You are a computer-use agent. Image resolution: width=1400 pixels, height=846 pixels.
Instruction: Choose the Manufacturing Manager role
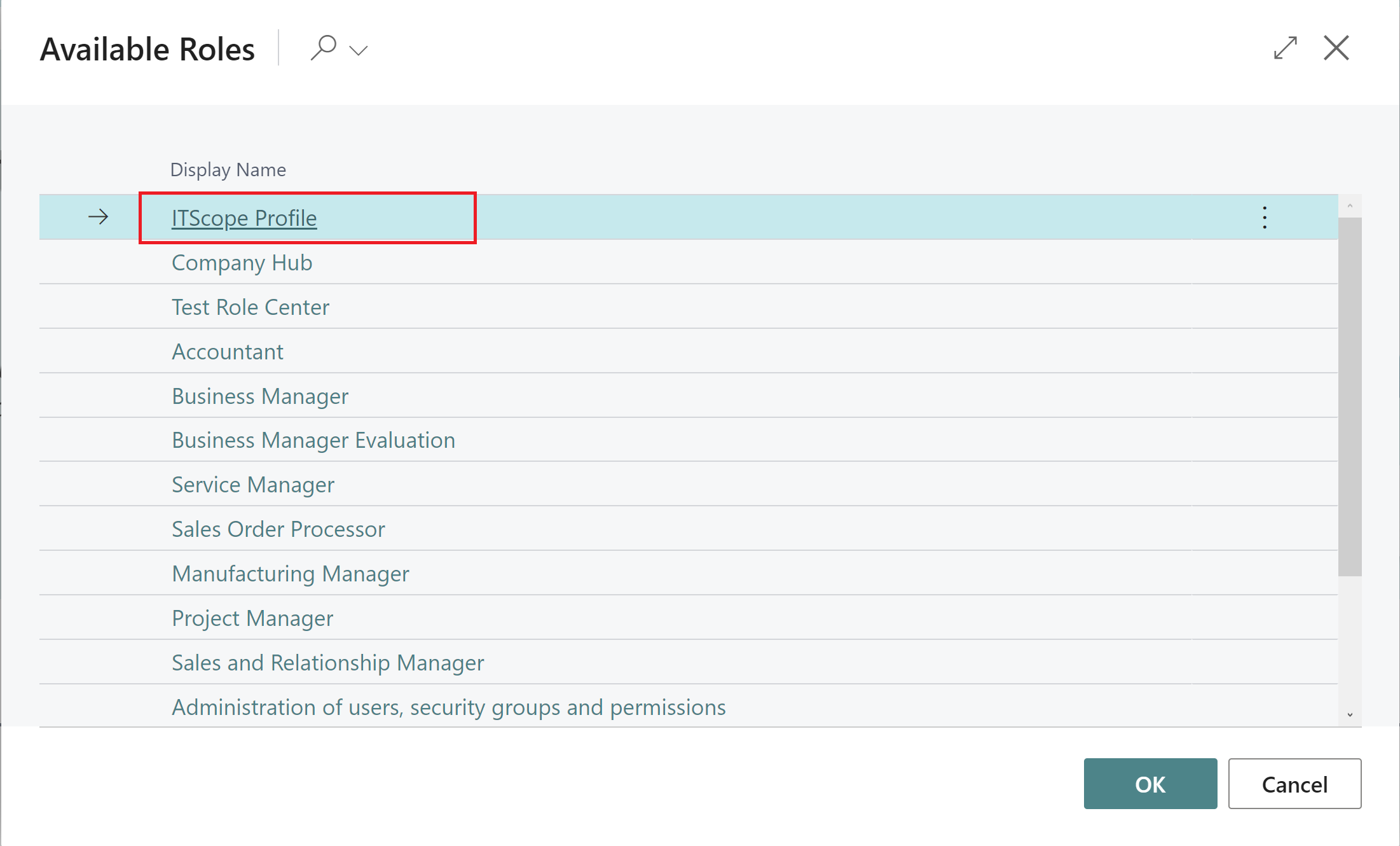290,573
